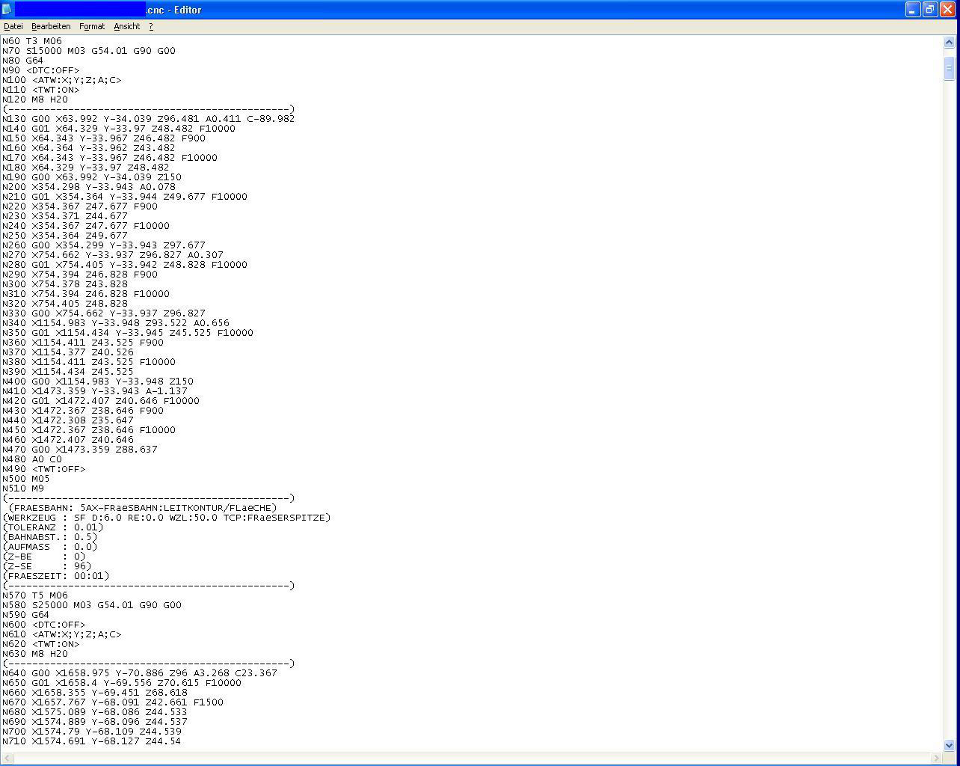Click the Editor document icon in title bar
Viewport: 960px width, 766px height.
pyautogui.click(x=7, y=9)
